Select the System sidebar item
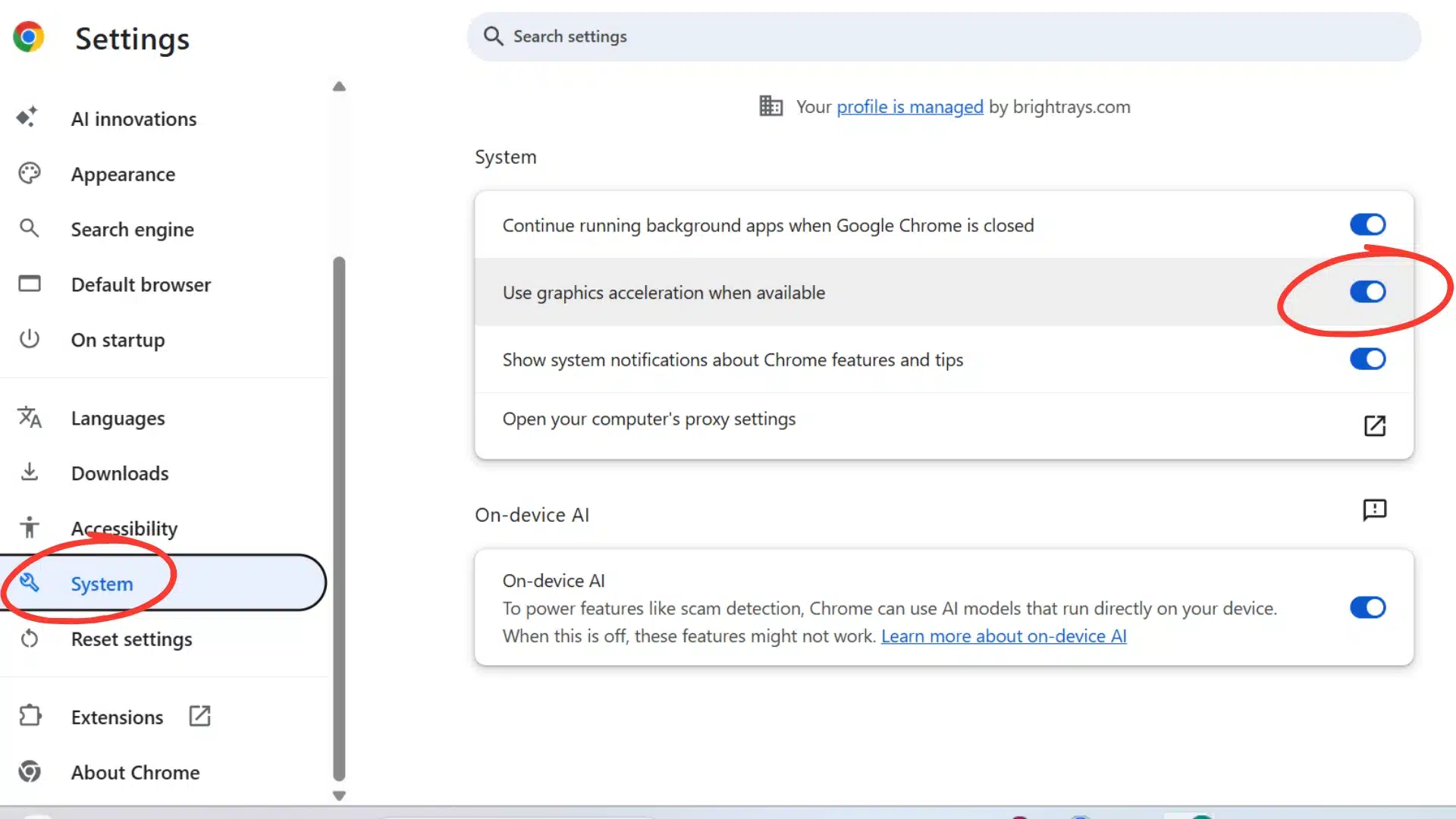Image resolution: width=1456 pixels, height=819 pixels. pos(163,583)
